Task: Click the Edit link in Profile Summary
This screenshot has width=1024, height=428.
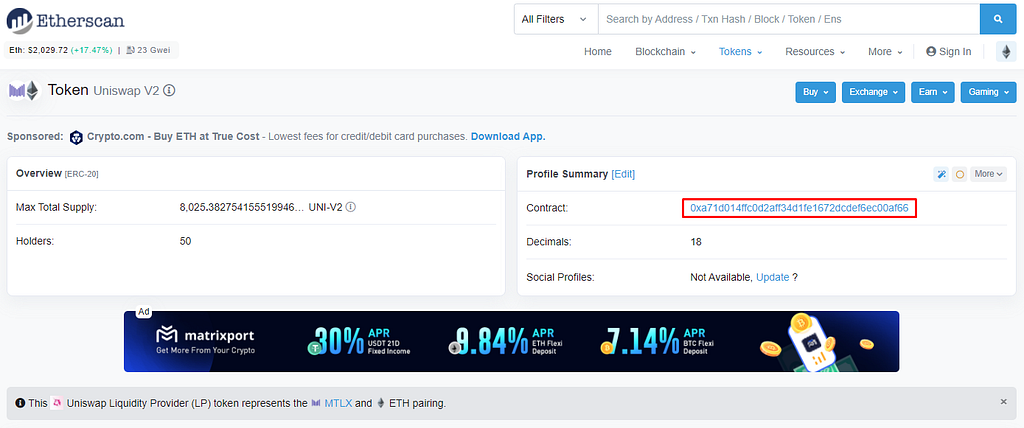Action: click(623, 174)
